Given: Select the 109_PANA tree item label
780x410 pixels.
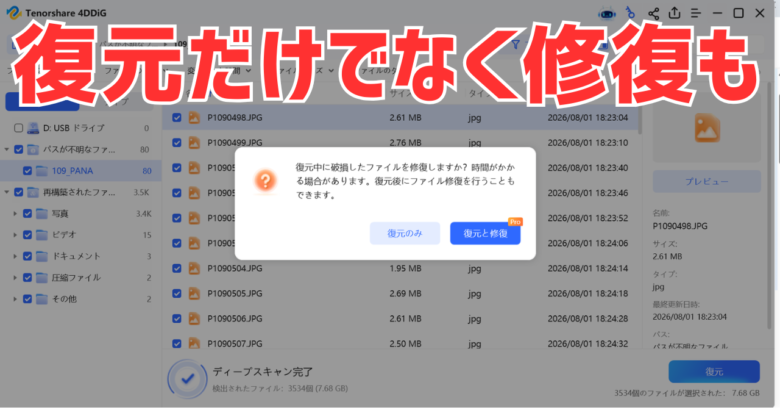Looking at the screenshot, I should point(72,171).
